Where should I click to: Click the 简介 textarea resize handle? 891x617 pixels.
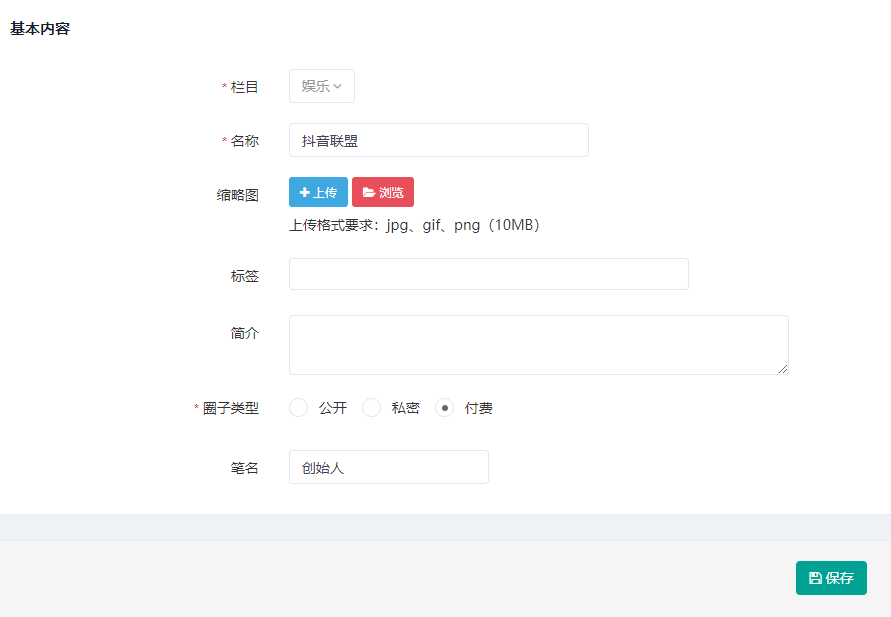tap(783, 369)
